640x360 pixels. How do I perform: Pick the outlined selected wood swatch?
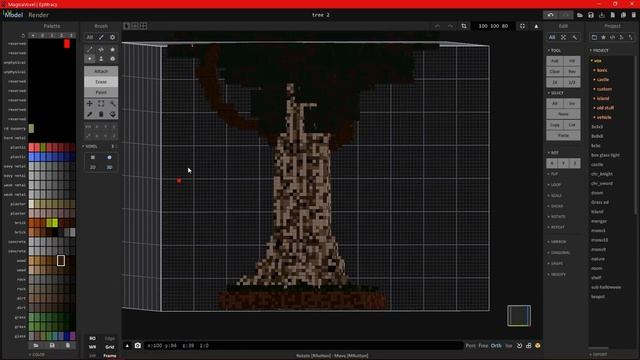pos(61,260)
